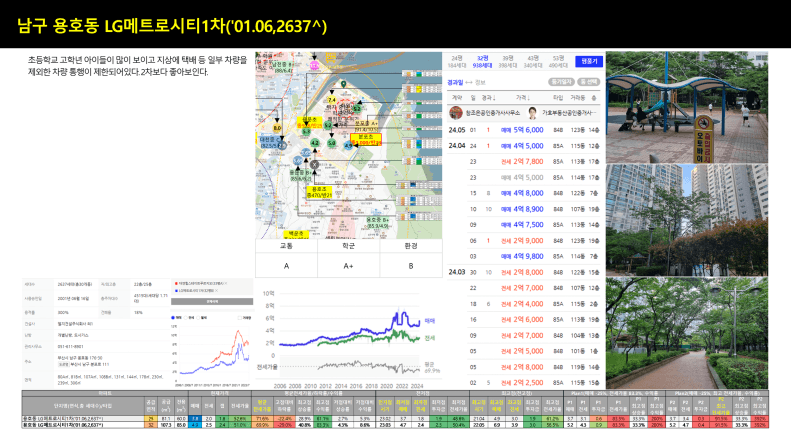Remove the LG메트로시티1차 legend tag with its x
Viewport: 791px width, 445px height.
[216, 291]
